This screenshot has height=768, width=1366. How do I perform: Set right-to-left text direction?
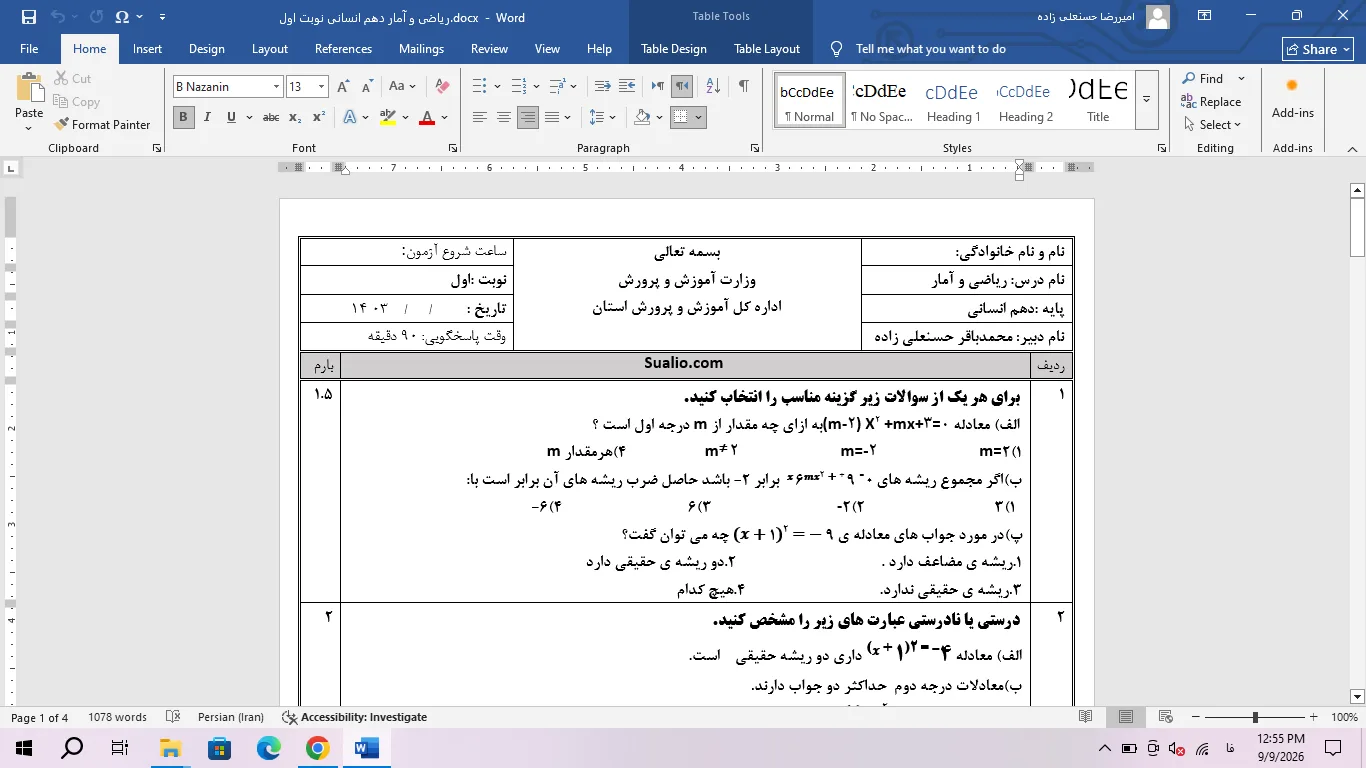pos(682,87)
